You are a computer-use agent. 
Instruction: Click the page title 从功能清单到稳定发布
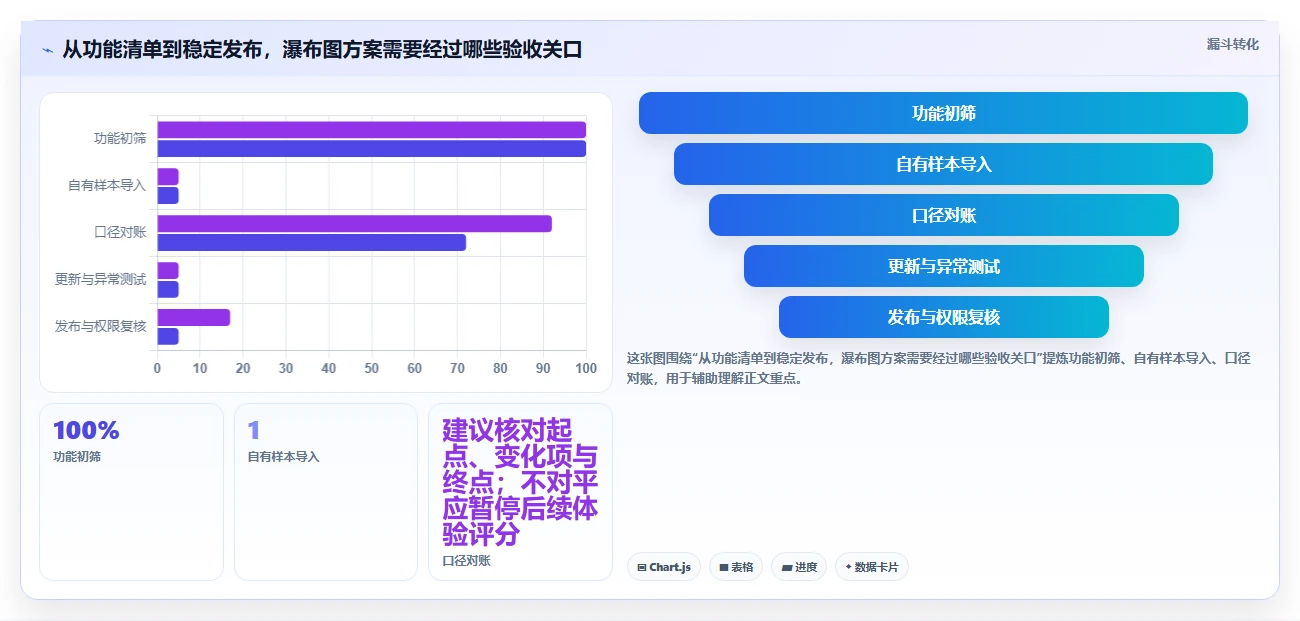click(x=322, y=50)
